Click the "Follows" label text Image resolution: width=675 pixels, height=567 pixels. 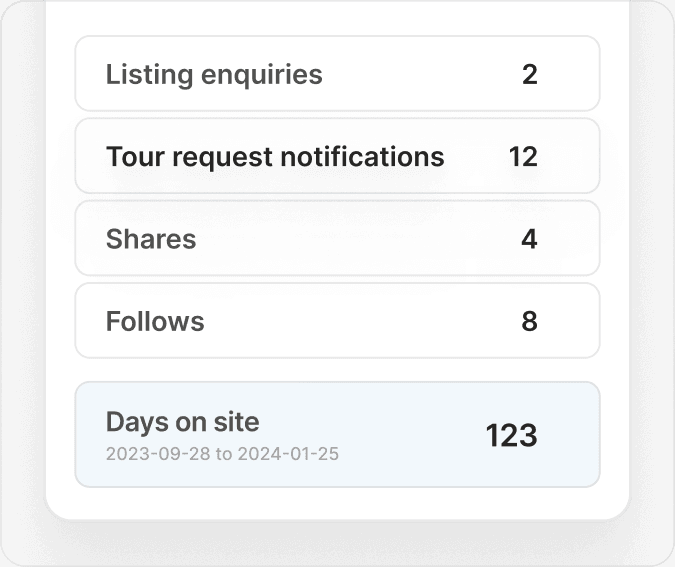[x=155, y=321]
